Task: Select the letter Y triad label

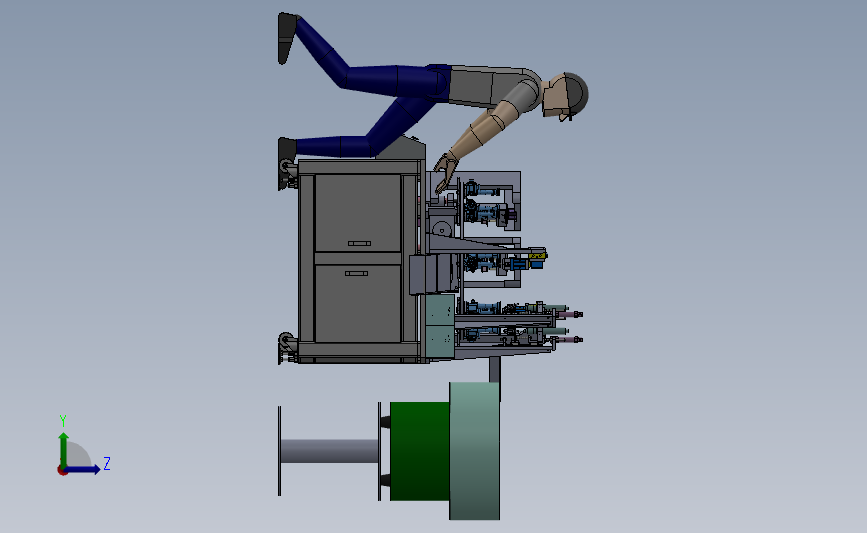Action: point(63,421)
